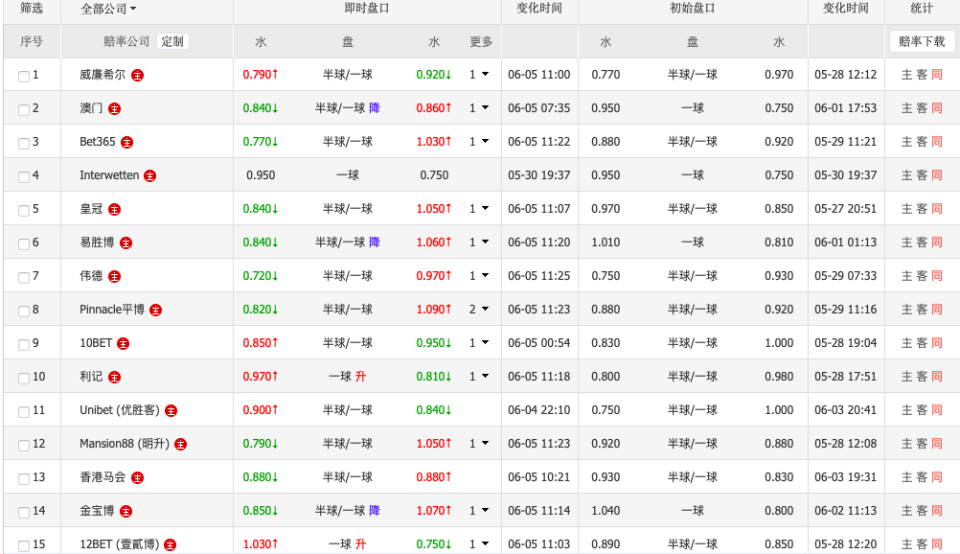This screenshot has height=554, width=960.
Task: Click the red 主 icon beside 伟德
Action: [114, 277]
